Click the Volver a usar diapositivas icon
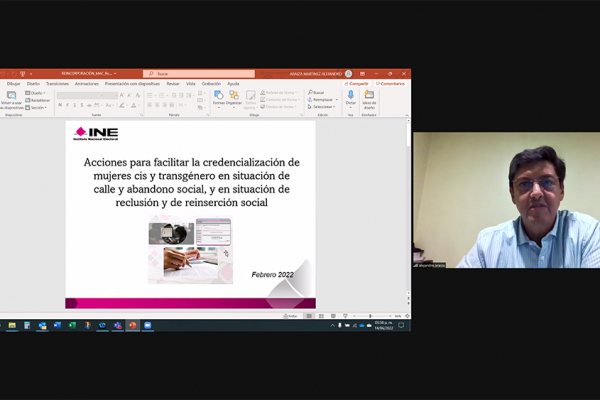The height and width of the screenshot is (400, 600). coord(11,96)
